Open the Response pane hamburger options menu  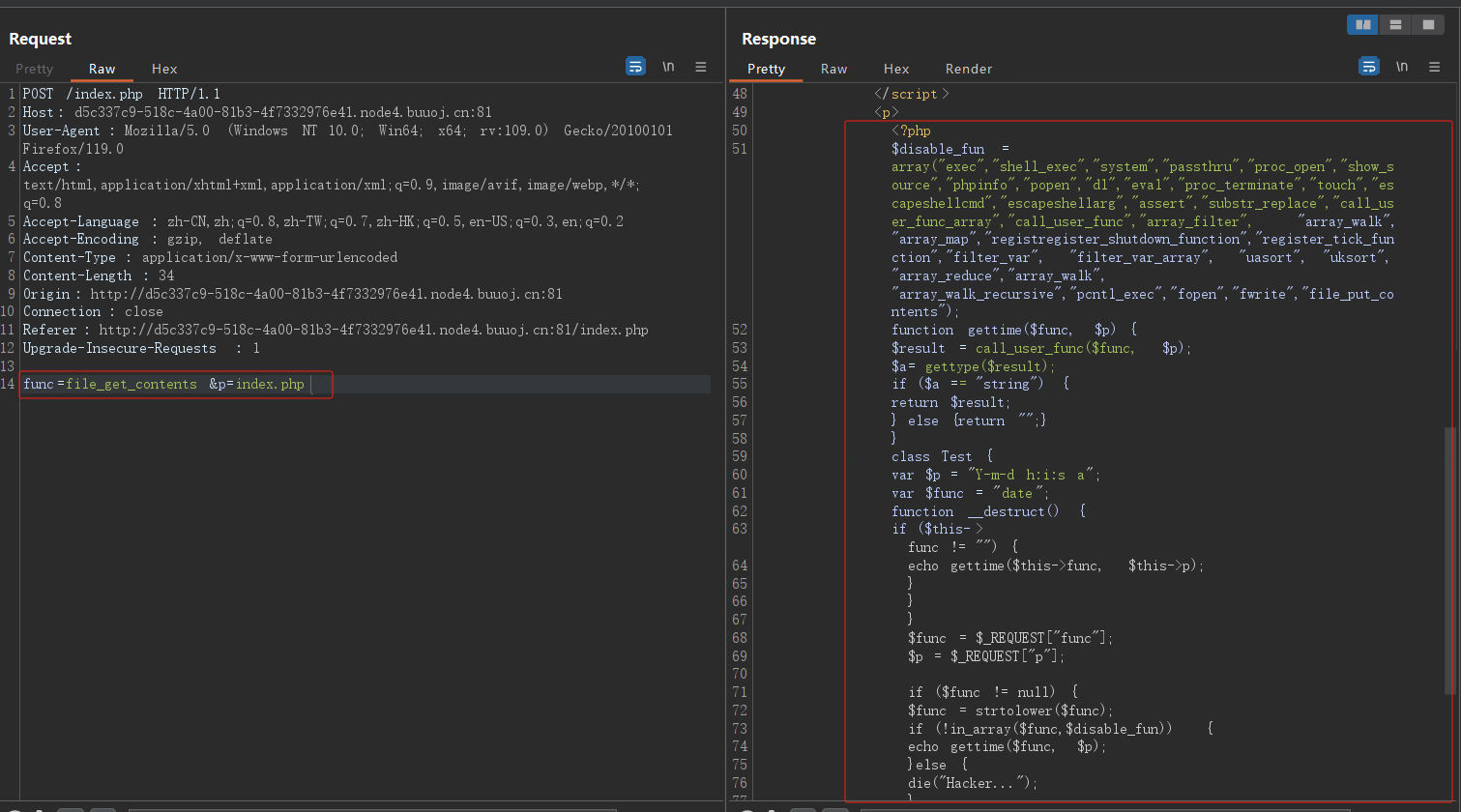1435,67
